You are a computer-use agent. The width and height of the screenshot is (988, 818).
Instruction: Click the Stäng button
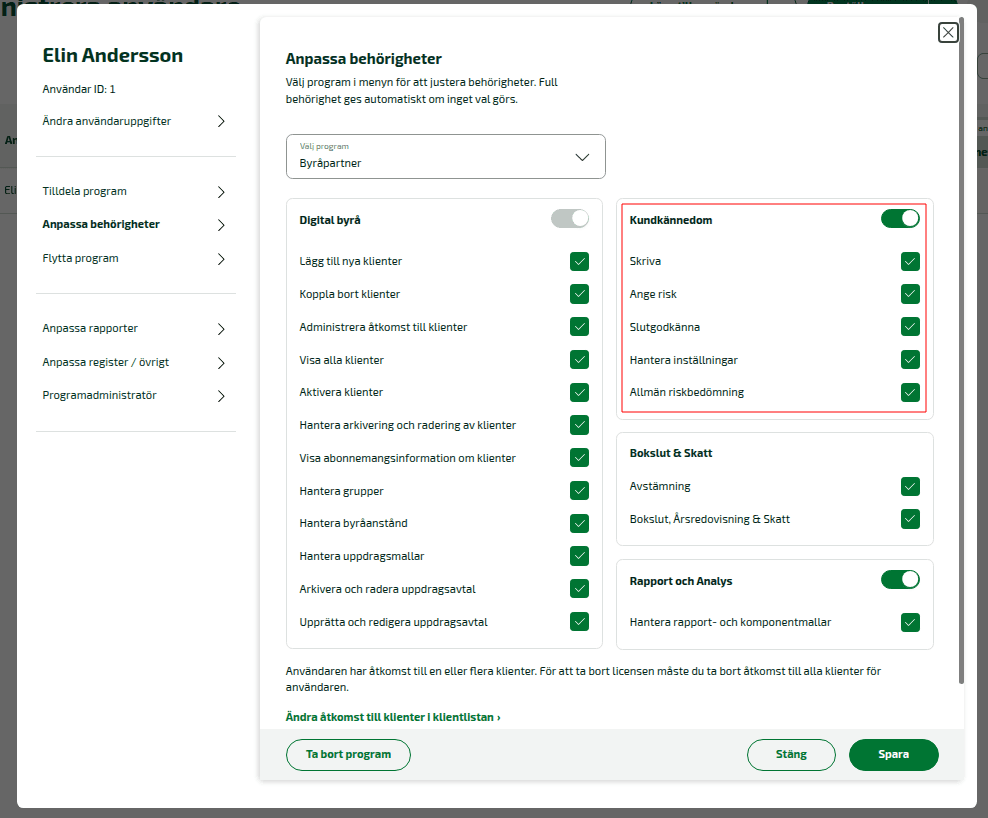791,754
